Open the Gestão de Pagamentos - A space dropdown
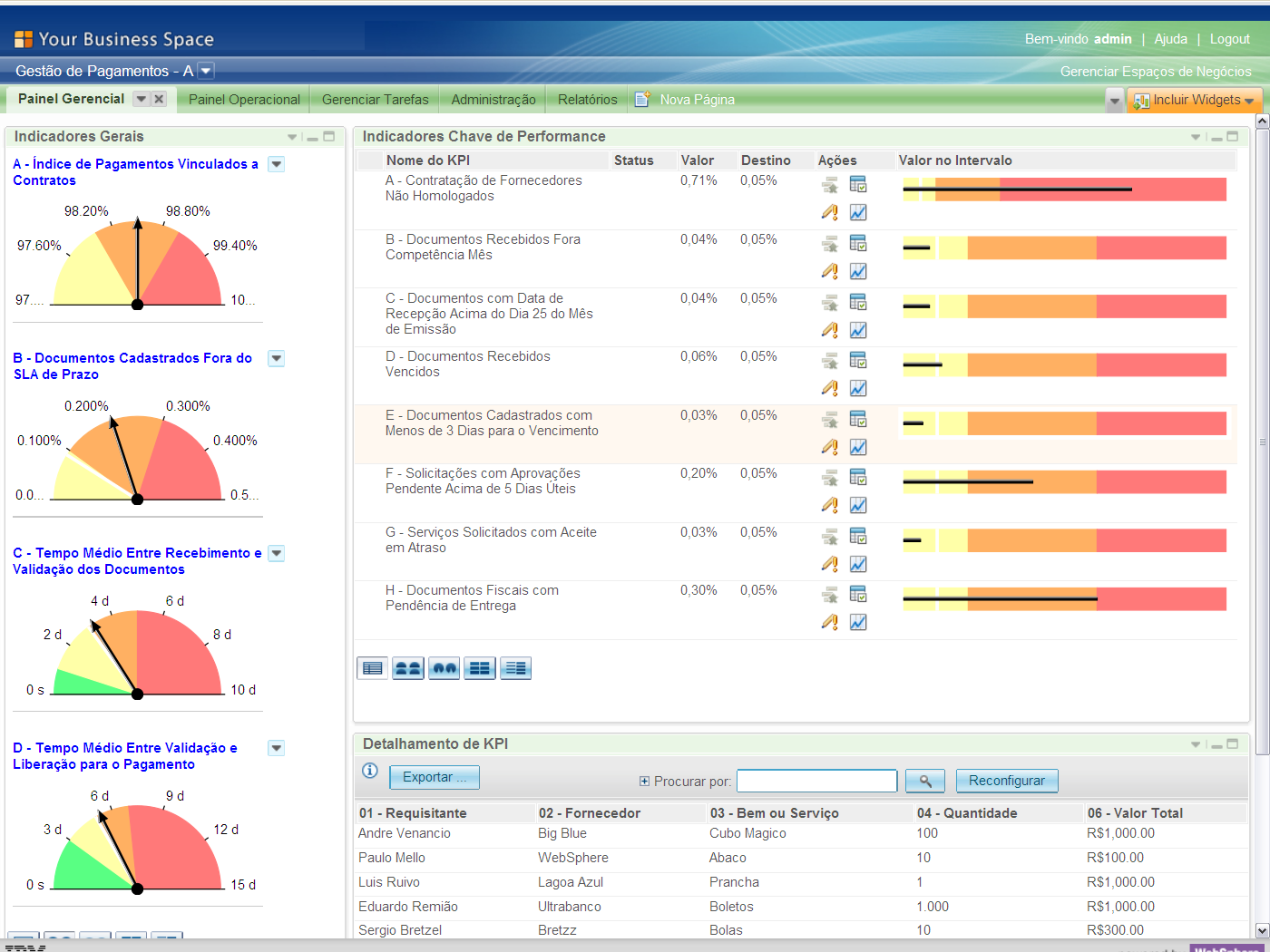Image resolution: width=1270 pixels, height=952 pixels. coord(206,71)
